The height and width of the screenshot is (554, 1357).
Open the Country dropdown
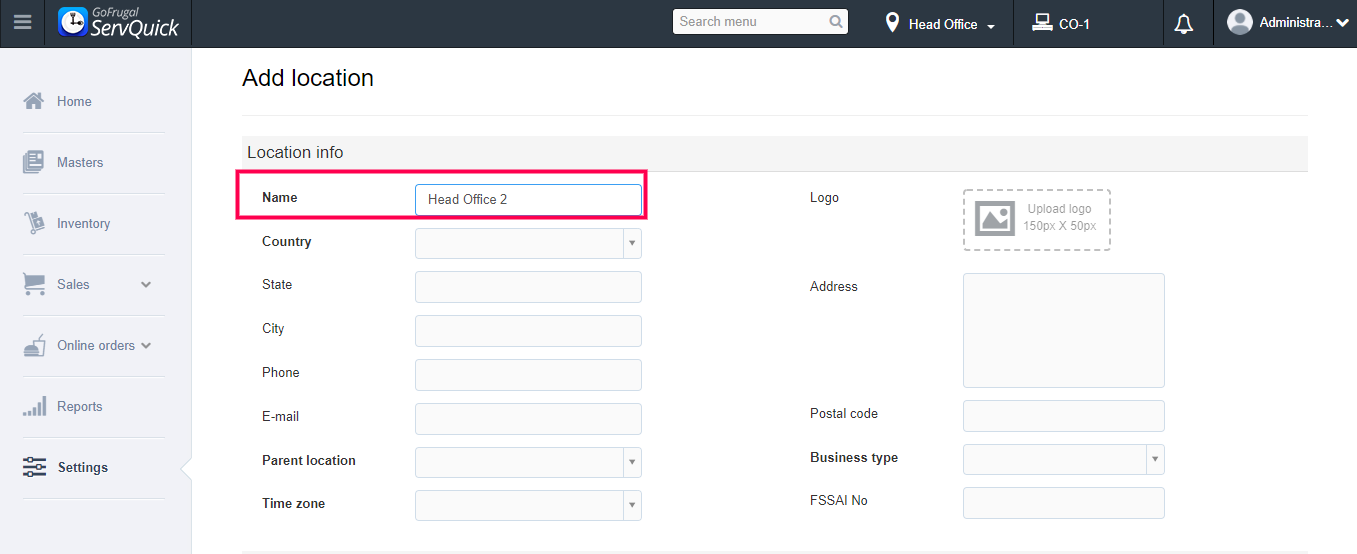click(528, 243)
